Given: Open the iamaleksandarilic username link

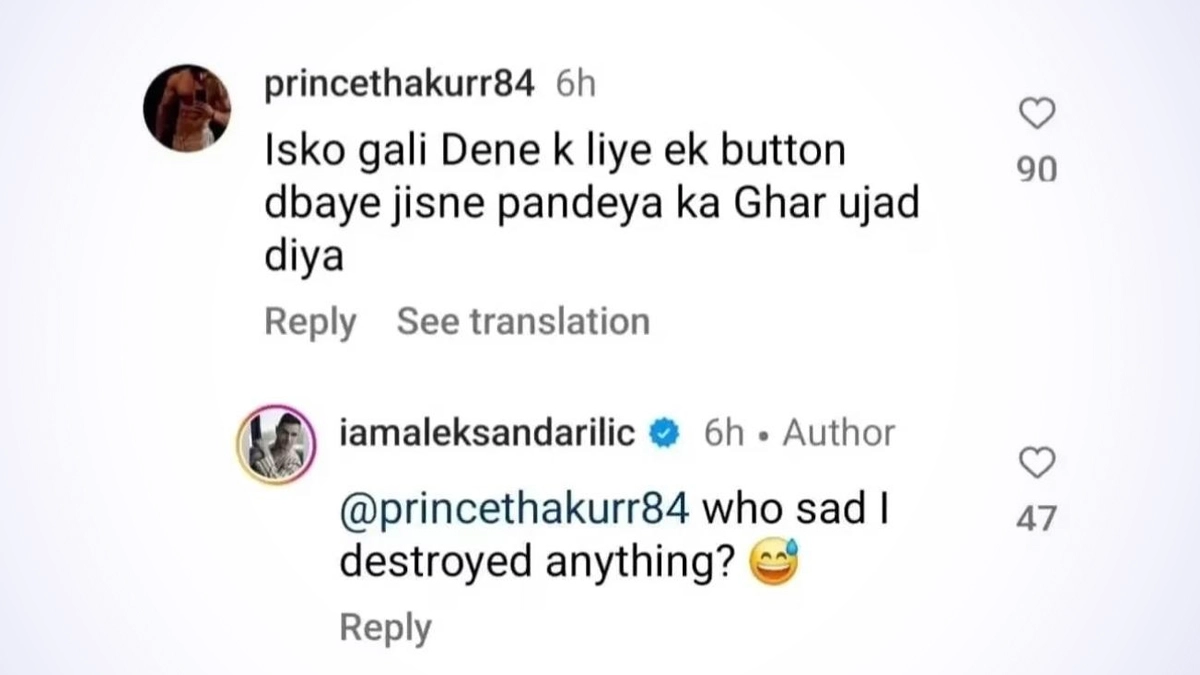Looking at the screenshot, I should click(x=488, y=433).
